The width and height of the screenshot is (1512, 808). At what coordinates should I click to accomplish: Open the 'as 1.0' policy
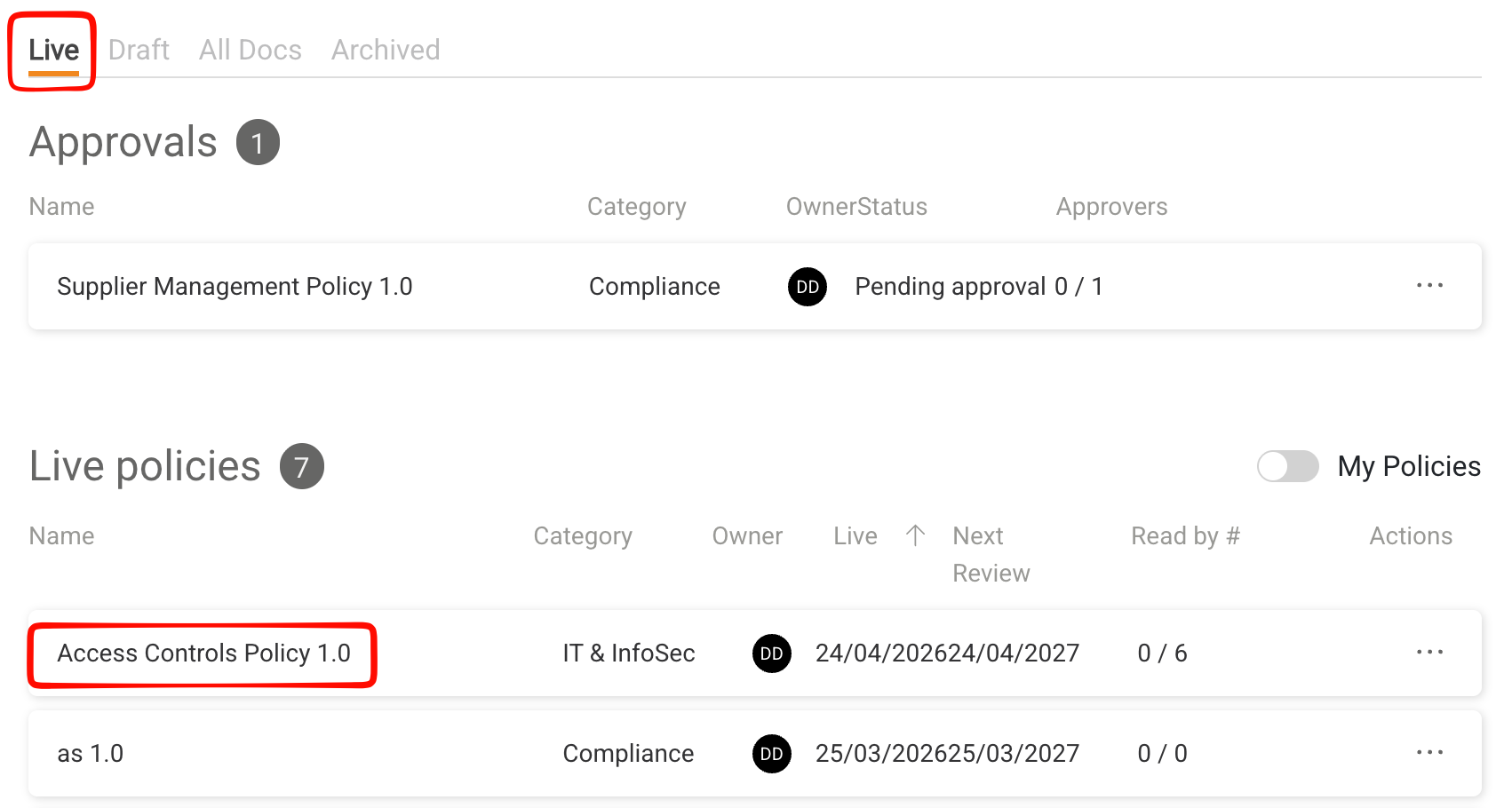[91, 754]
